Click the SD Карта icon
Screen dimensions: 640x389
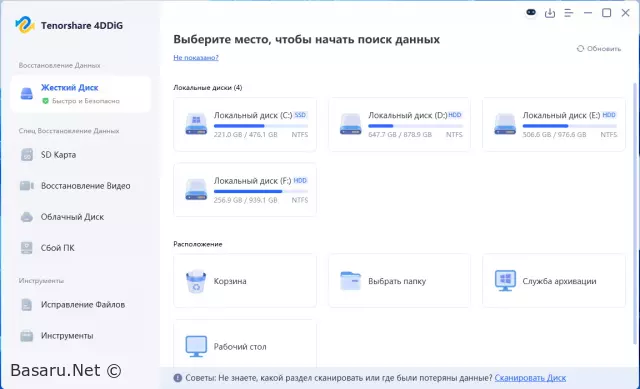27,155
